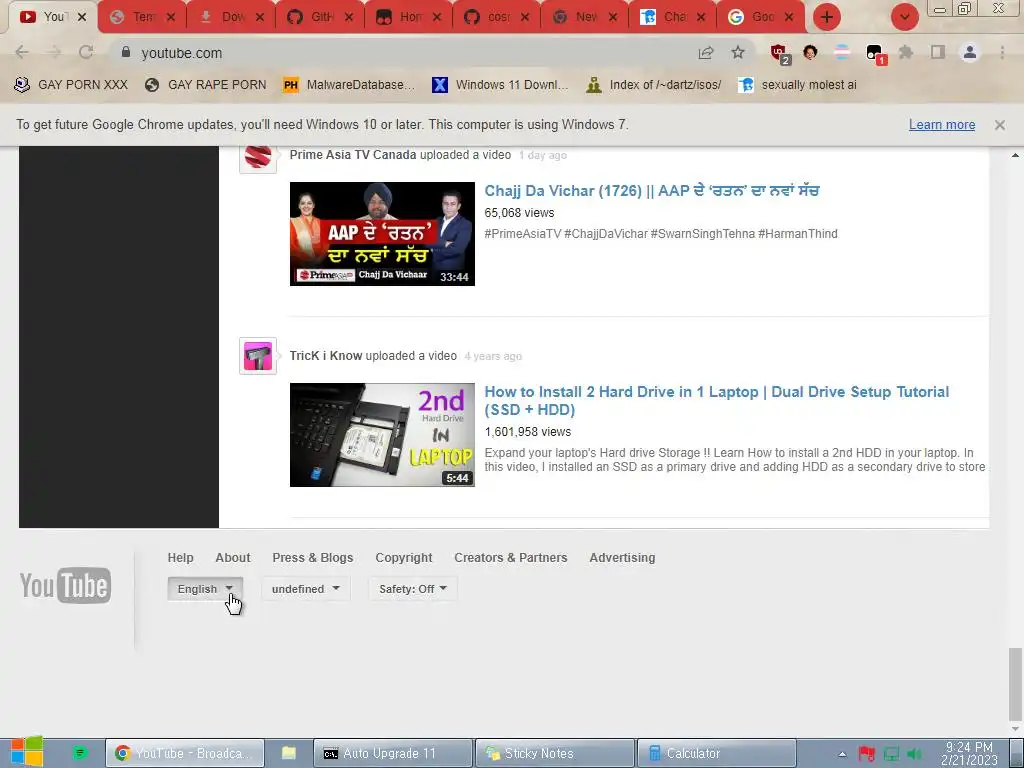This screenshot has width=1024, height=768.
Task: Click the Learn more link
Action: point(942,125)
